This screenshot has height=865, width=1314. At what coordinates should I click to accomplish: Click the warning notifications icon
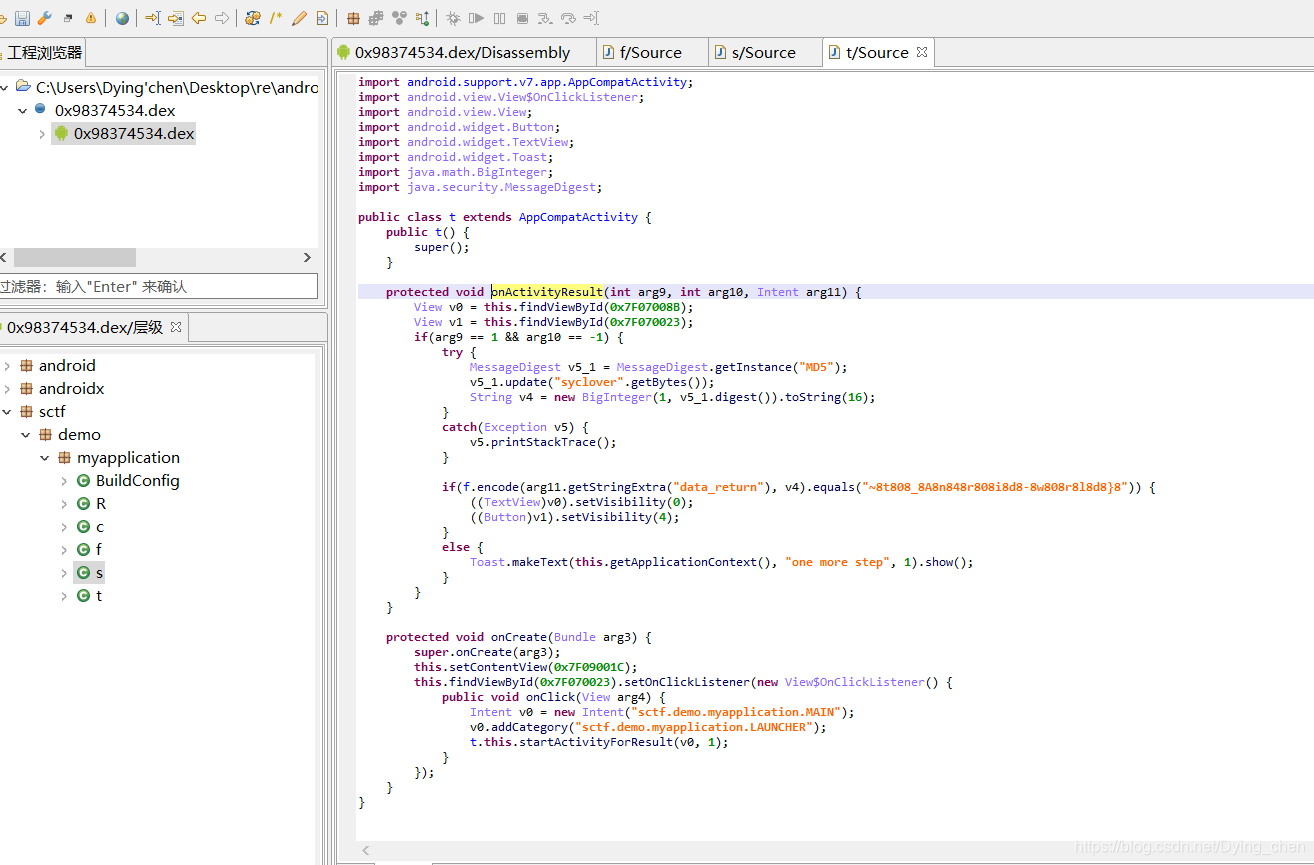click(x=91, y=18)
